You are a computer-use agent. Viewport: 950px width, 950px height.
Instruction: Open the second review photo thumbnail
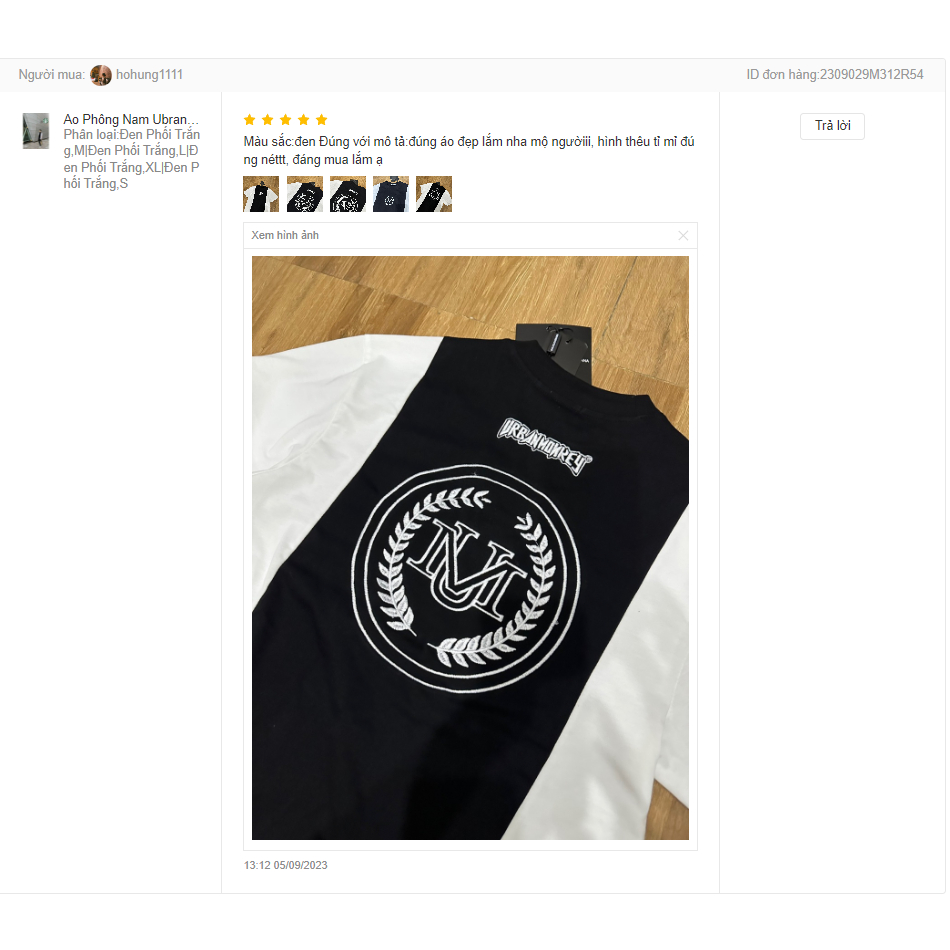(x=305, y=194)
